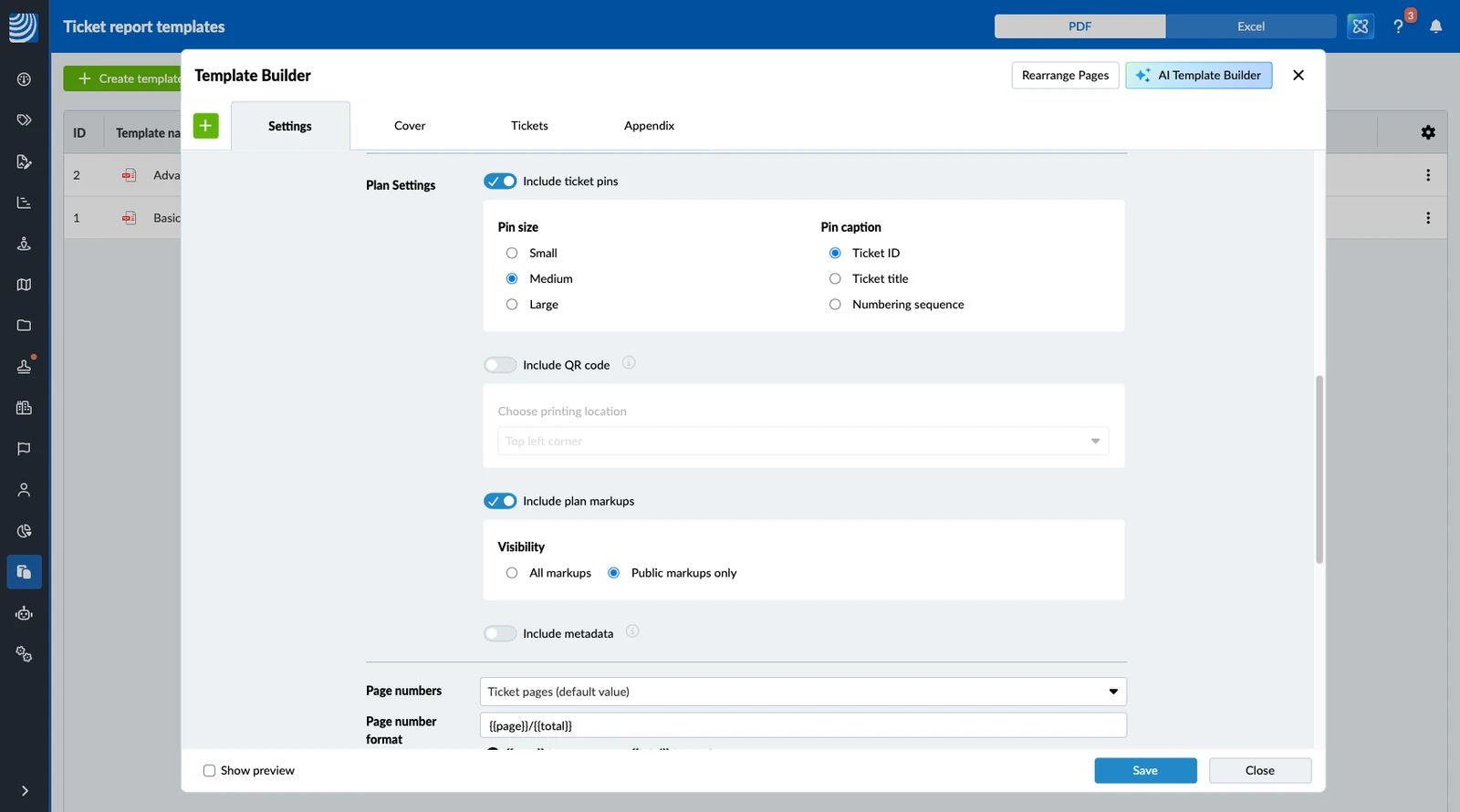The width and height of the screenshot is (1460, 812).
Task: Open the printing location dropdown
Action: click(803, 442)
